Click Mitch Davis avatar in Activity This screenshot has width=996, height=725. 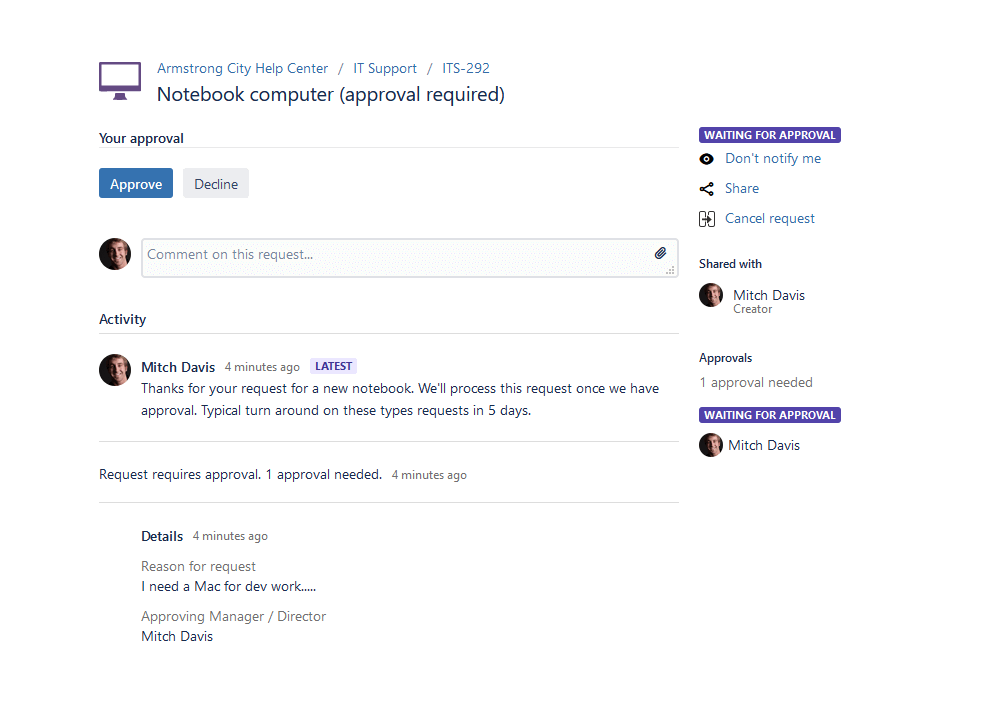click(x=115, y=370)
